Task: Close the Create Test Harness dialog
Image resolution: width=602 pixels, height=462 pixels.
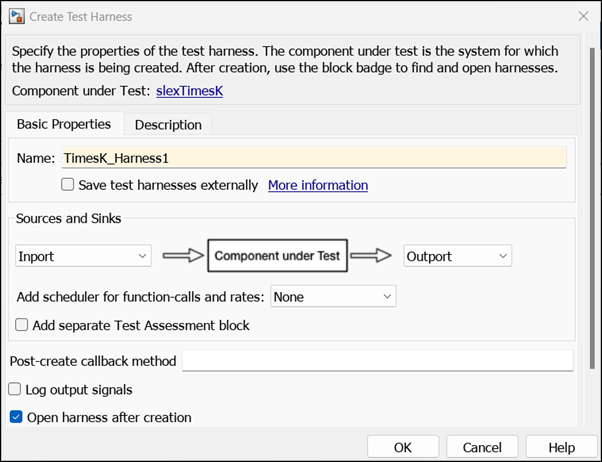Action: [583, 16]
